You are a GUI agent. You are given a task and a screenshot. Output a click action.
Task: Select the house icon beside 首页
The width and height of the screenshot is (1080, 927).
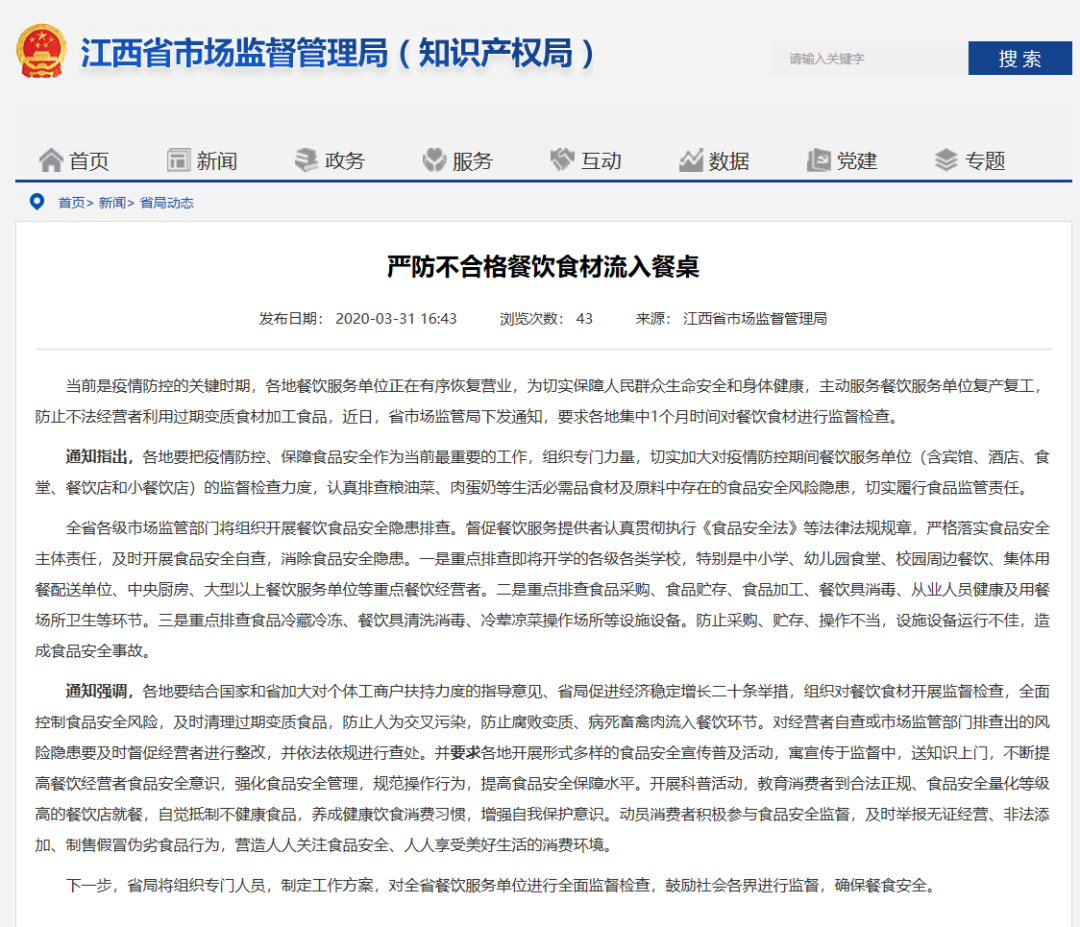click(50, 160)
